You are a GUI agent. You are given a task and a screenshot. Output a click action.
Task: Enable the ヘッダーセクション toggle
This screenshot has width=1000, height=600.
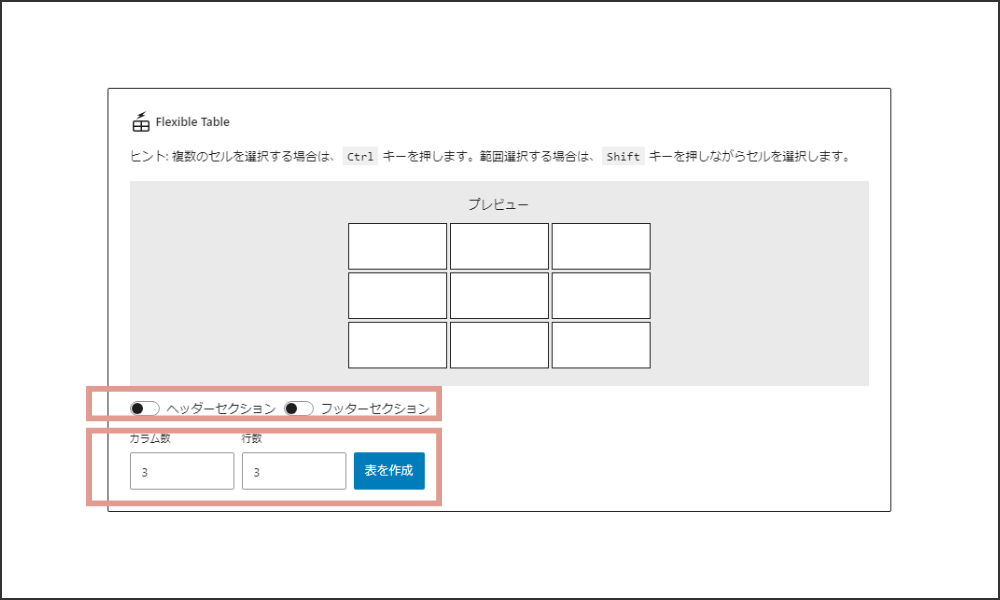click(x=145, y=408)
